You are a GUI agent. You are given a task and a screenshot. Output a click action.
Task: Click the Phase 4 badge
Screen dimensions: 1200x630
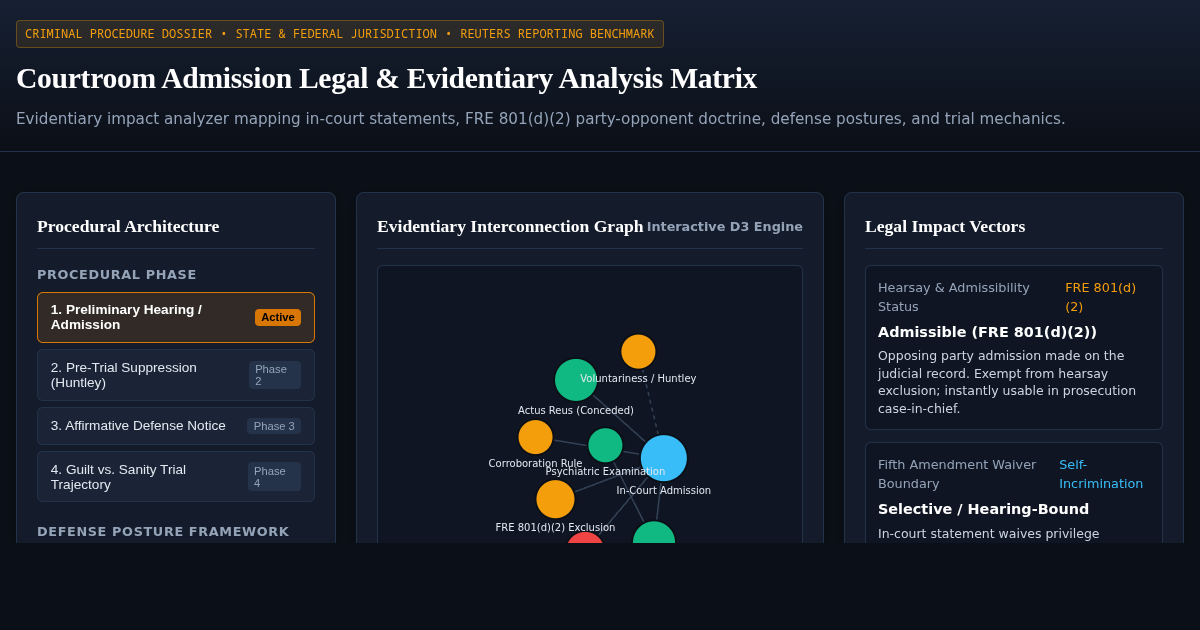tap(274, 477)
